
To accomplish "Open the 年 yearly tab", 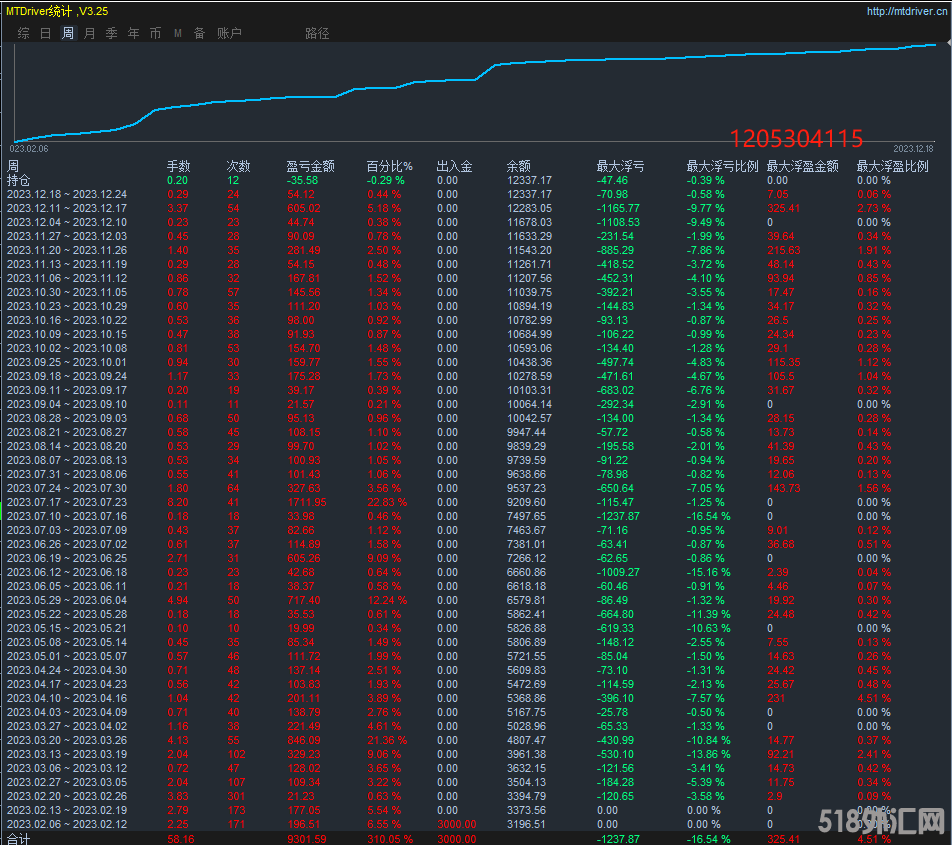I will pyautogui.click(x=134, y=33).
